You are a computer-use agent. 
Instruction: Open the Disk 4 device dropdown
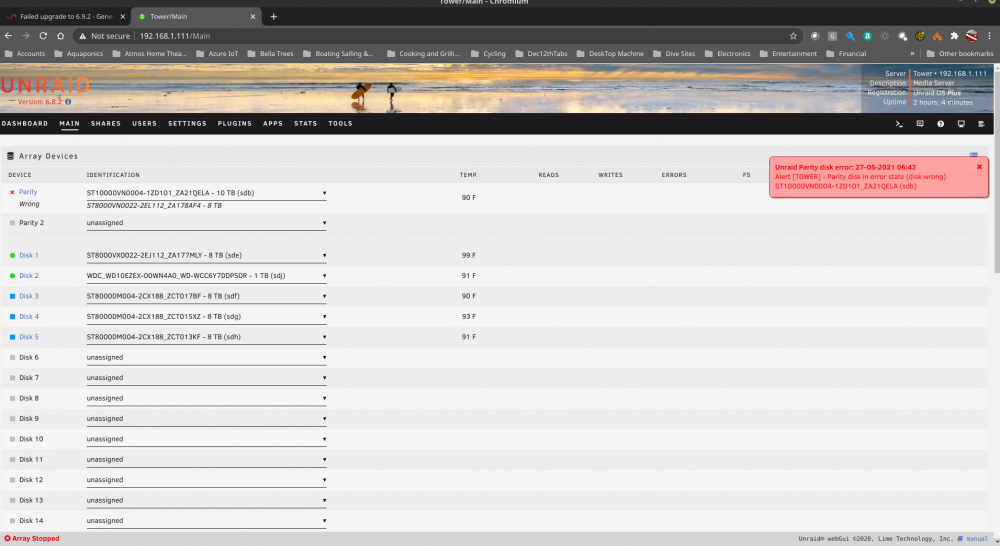click(x=206, y=316)
